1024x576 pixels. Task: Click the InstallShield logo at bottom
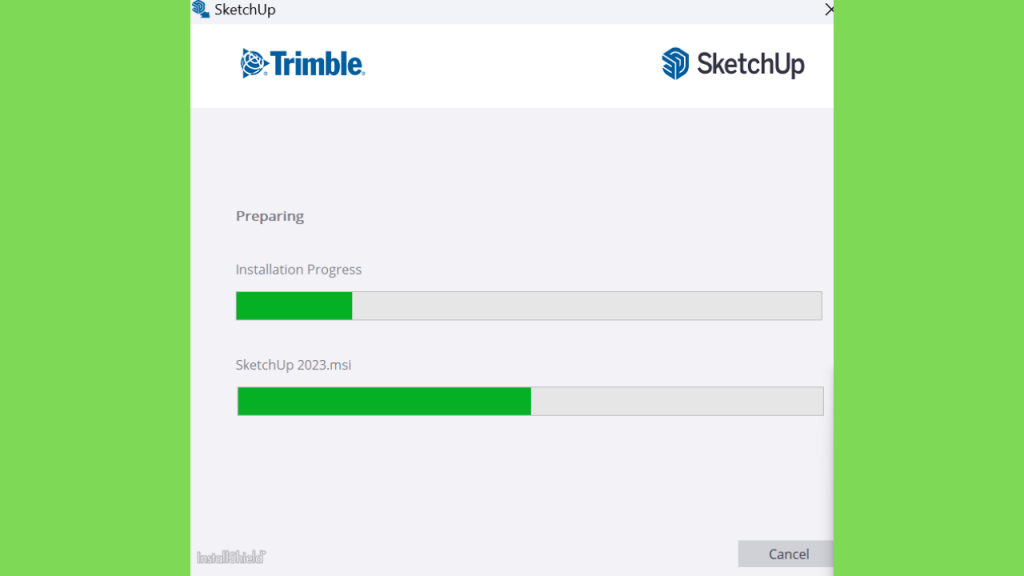(x=231, y=557)
